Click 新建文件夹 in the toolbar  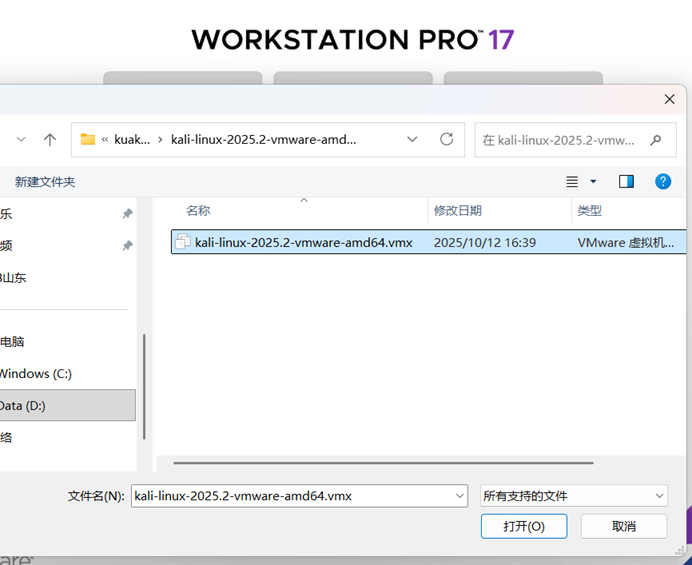(x=45, y=182)
